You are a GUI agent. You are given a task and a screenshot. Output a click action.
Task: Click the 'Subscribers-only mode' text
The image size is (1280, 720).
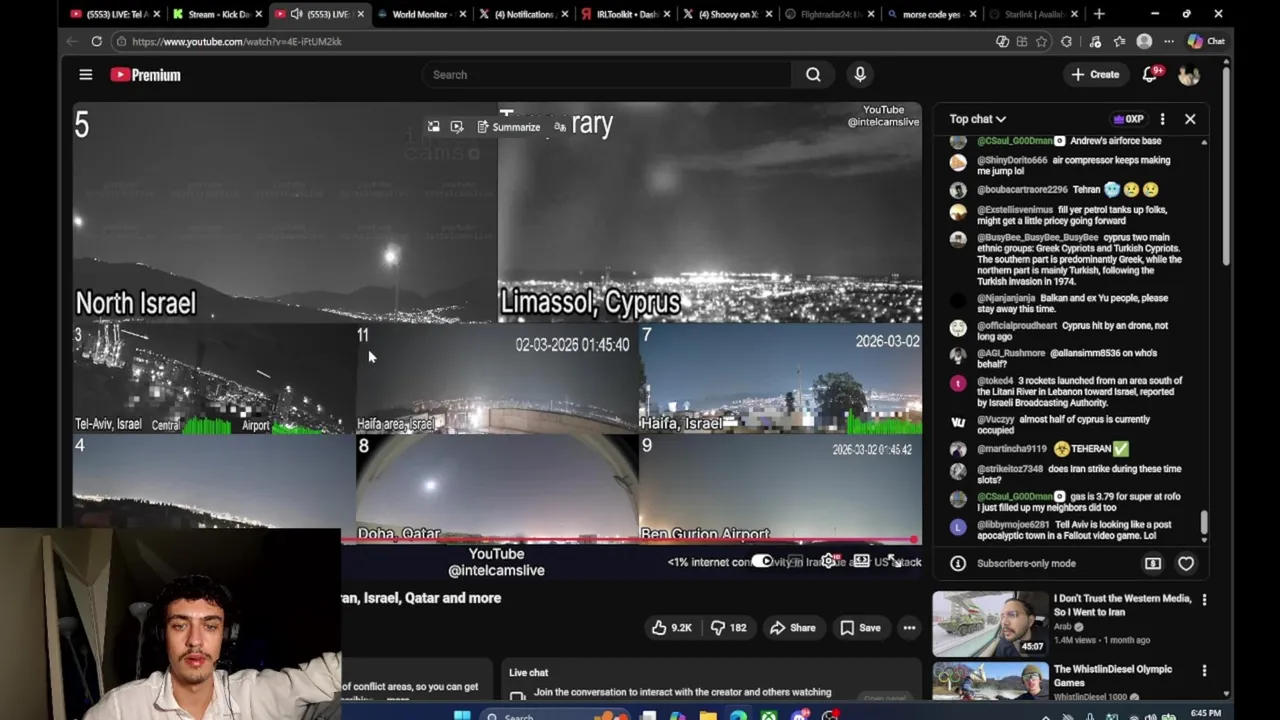[x=1026, y=563]
